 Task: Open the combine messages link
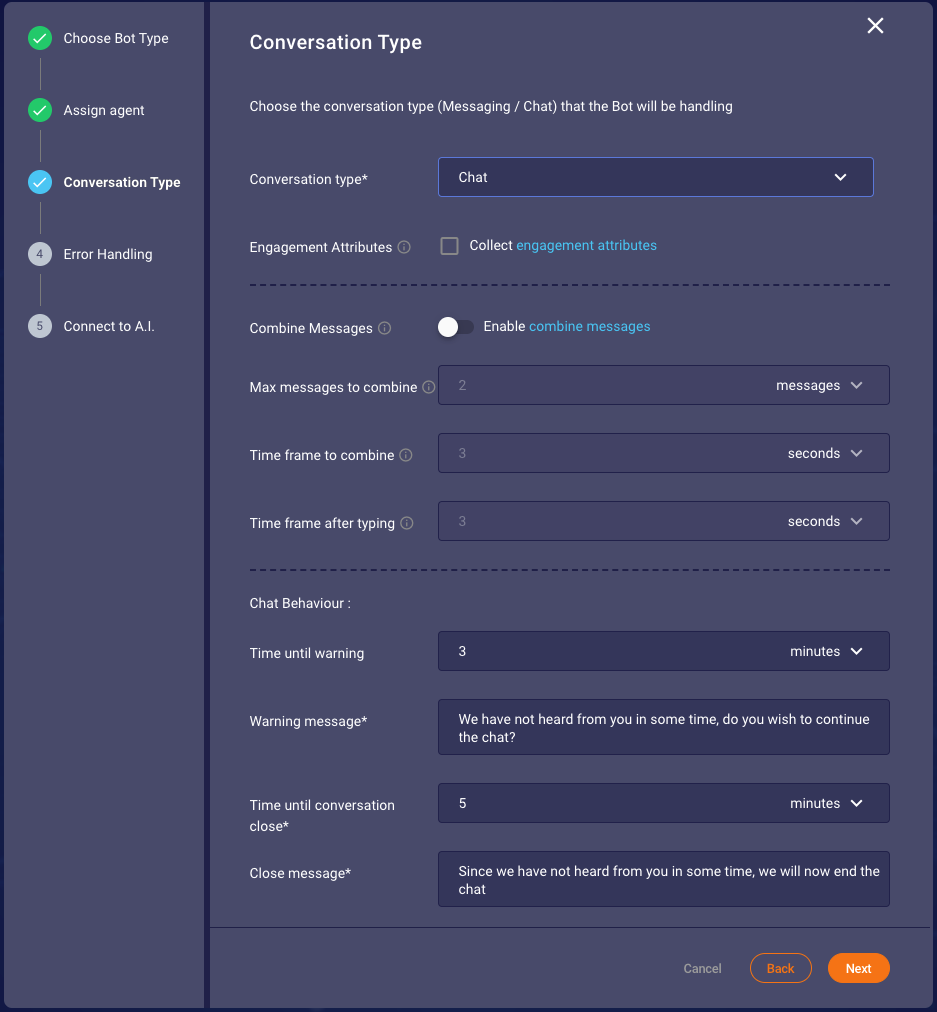[x=589, y=327]
